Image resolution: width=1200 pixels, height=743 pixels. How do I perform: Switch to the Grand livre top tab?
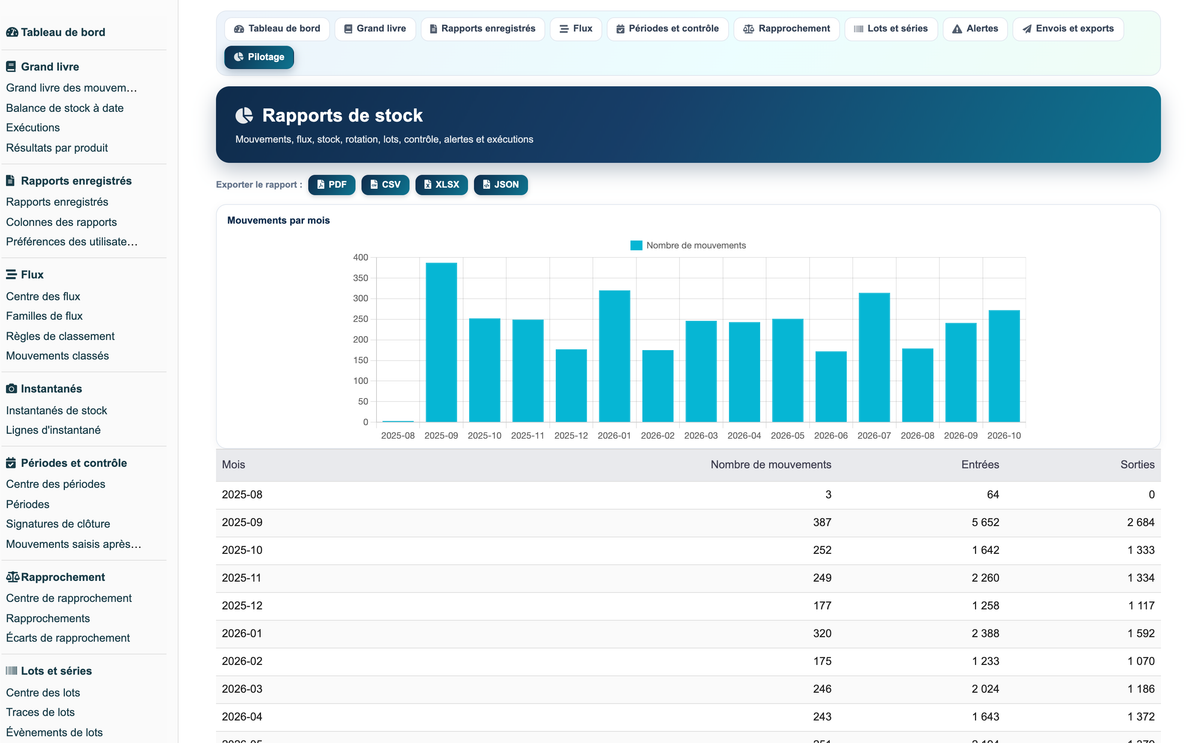[x=375, y=29]
